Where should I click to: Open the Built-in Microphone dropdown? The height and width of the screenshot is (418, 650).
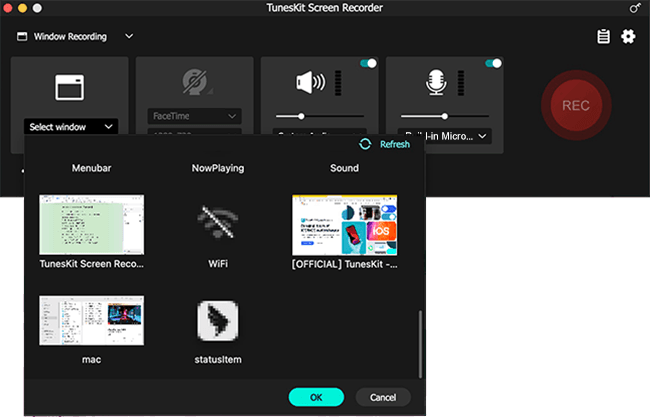pos(445,136)
